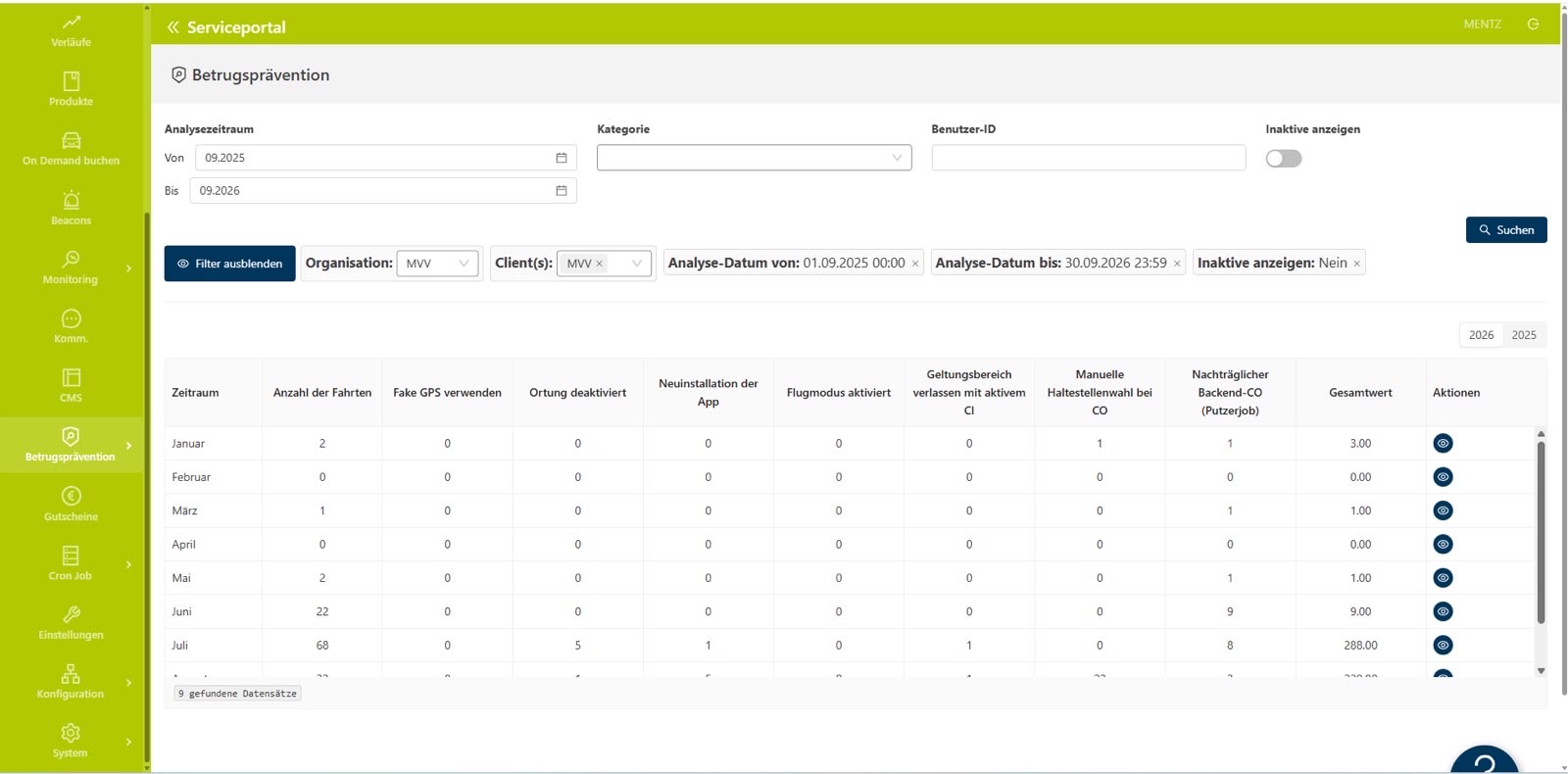Open the System gear icon
The height and width of the screenshot is (774, 1568).
click(x=71, y=733)
